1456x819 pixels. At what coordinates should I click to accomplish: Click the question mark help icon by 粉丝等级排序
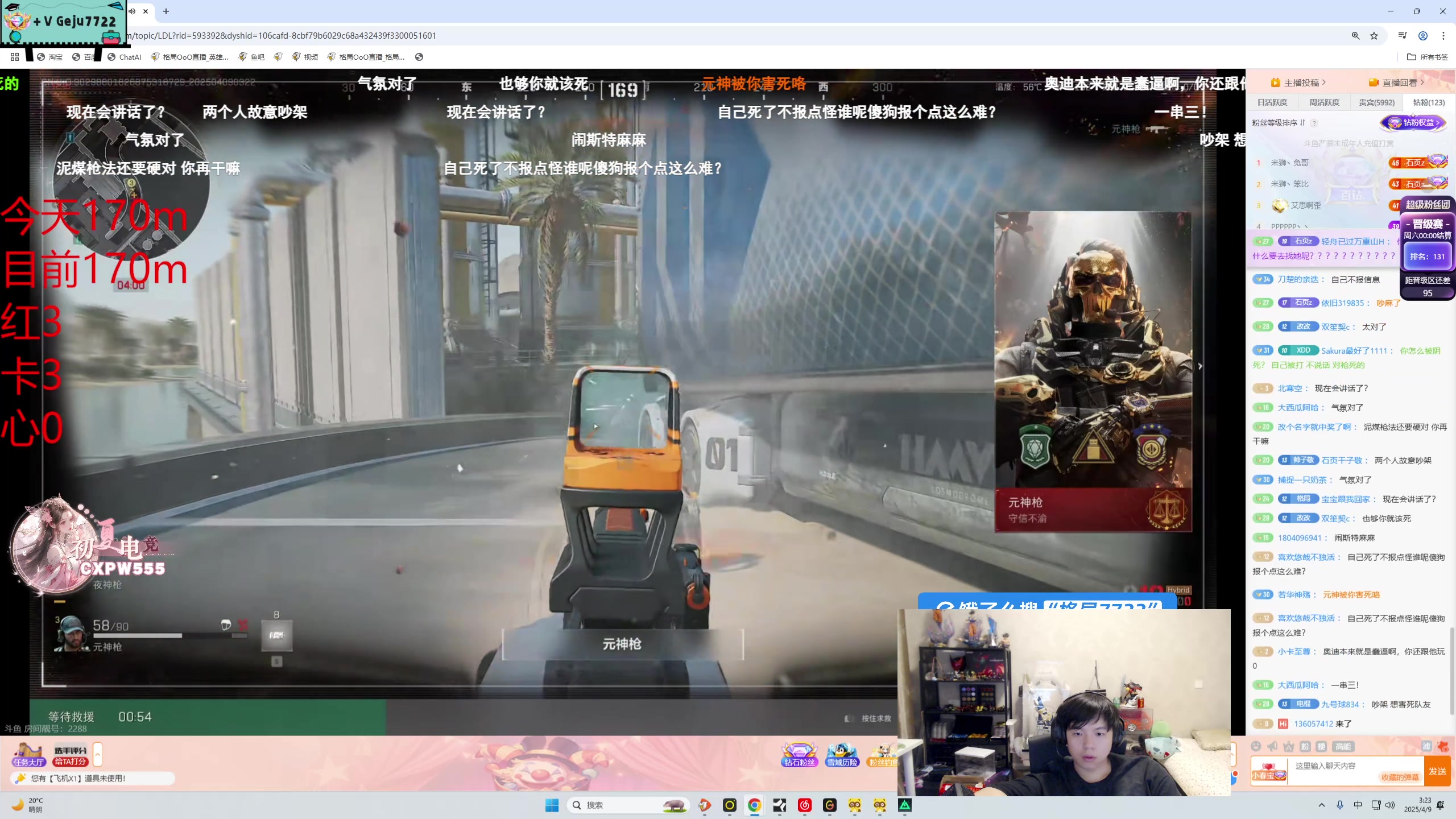[x=1314, y=123]
